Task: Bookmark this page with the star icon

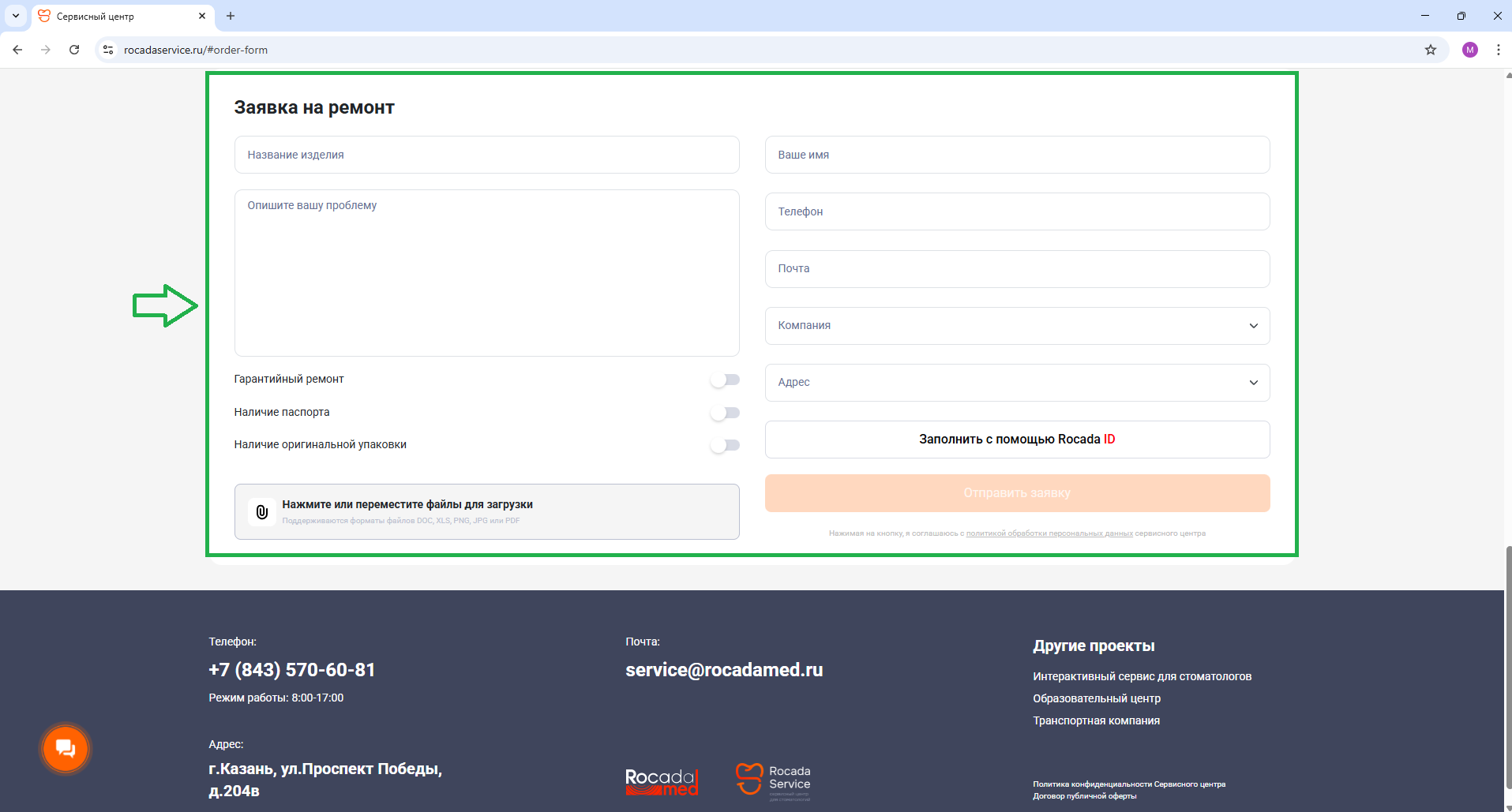Action: tap(1430, 50)
